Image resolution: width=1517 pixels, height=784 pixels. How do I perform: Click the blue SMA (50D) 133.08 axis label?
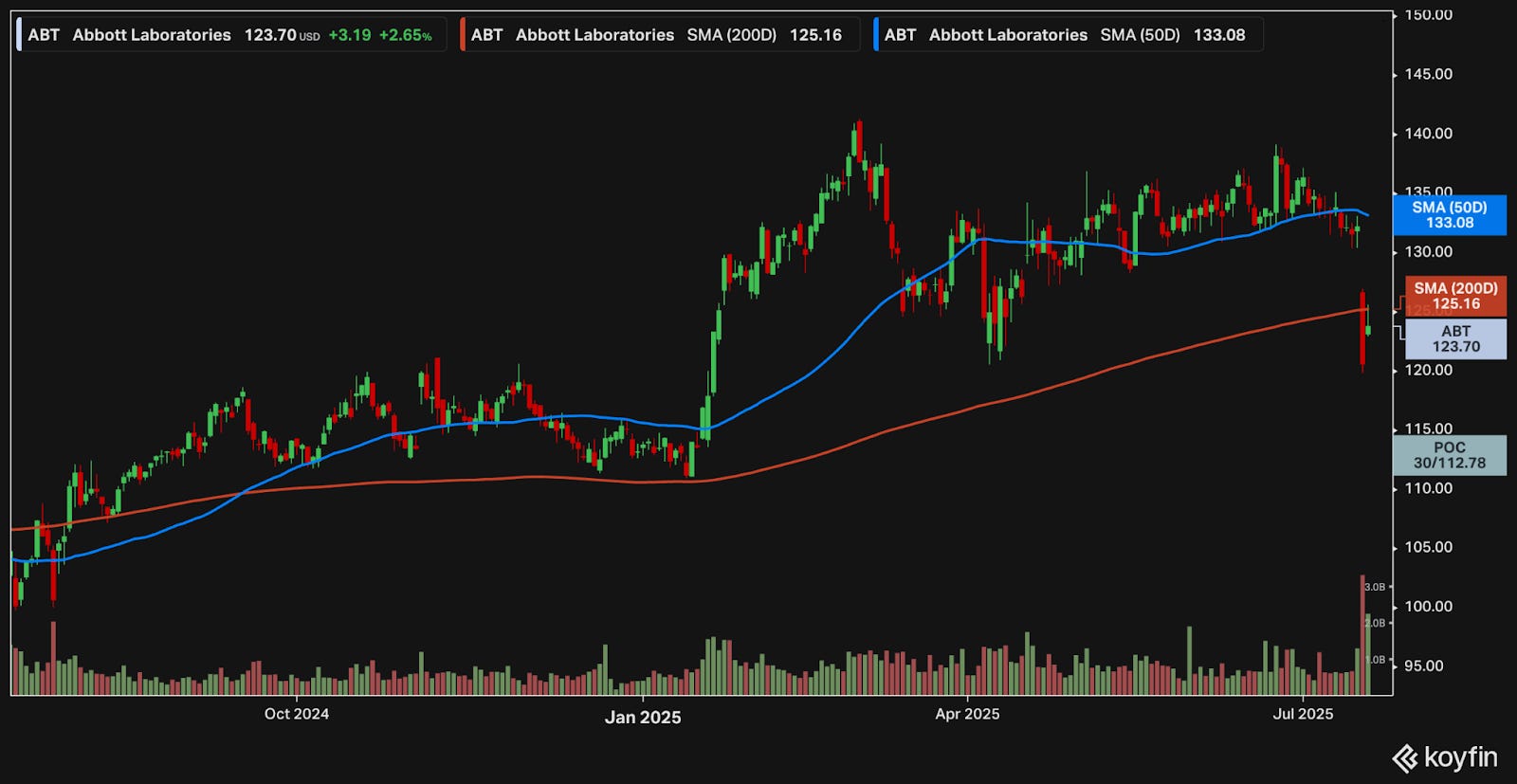(1449, 215)
